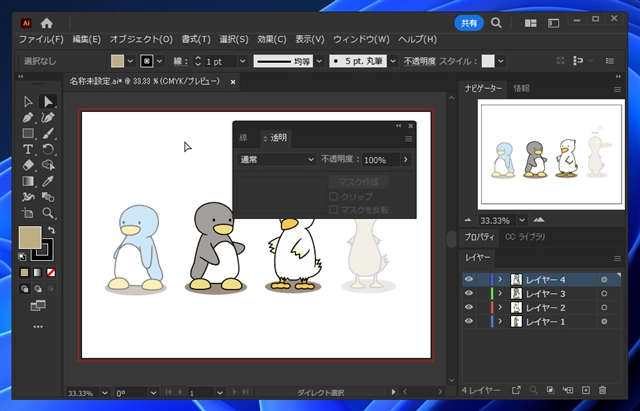Reset to default fill and stroke
Viewport: 640px width, 411px height.
point(22,257)
